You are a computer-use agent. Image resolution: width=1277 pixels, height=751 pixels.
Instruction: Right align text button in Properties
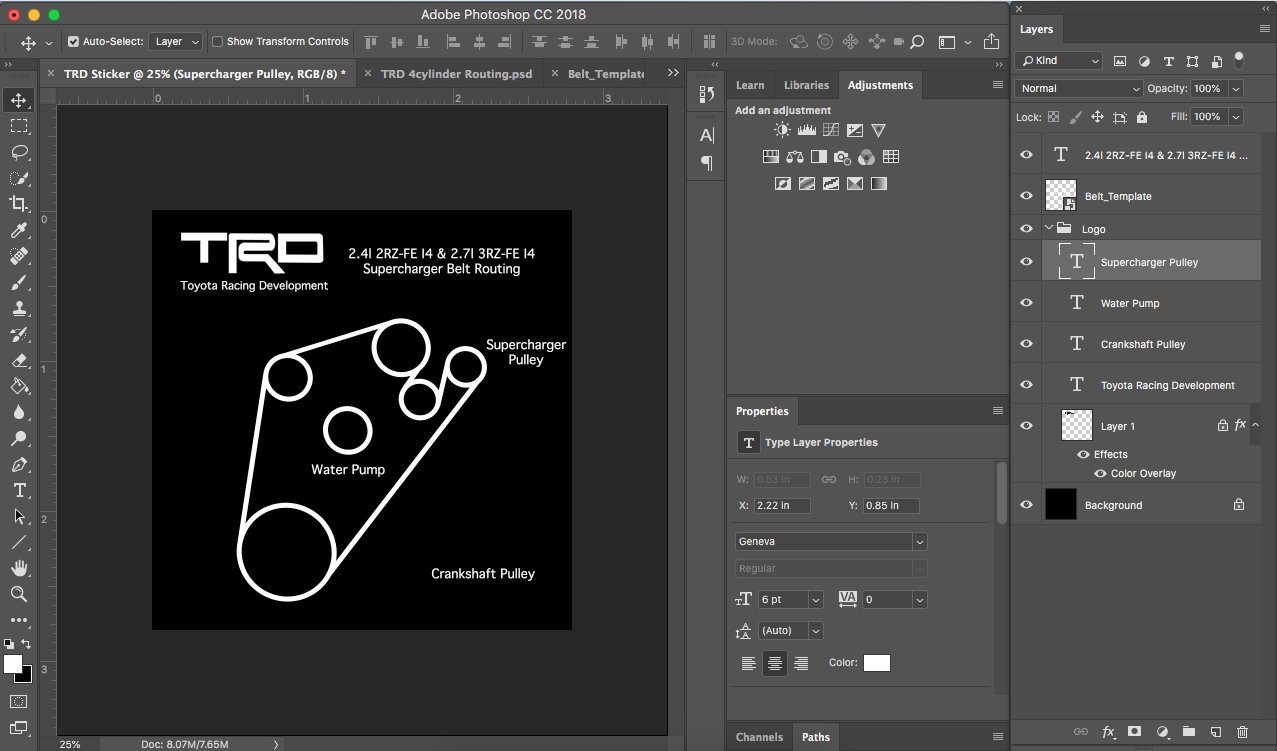(x=801, y=663)
